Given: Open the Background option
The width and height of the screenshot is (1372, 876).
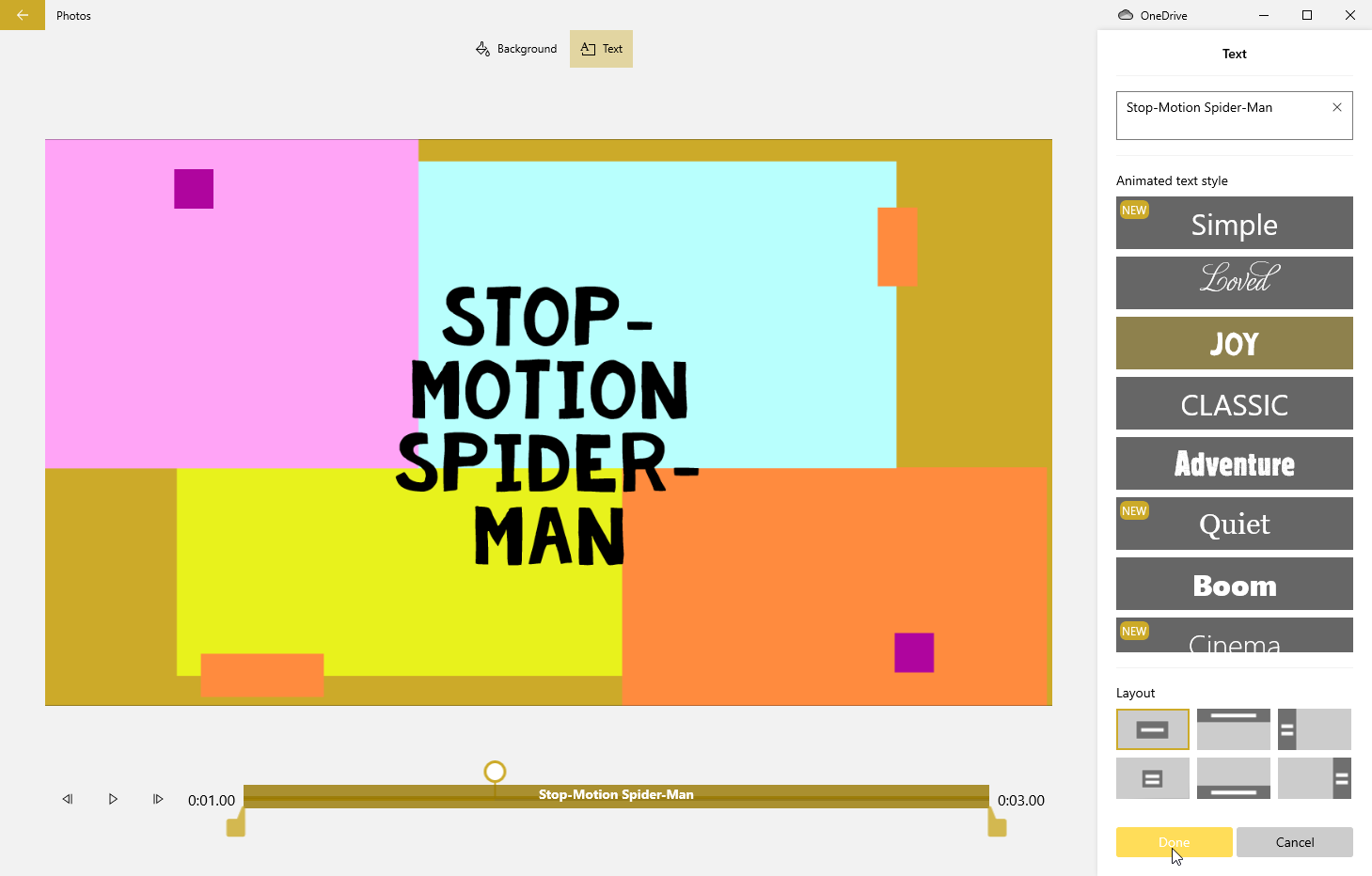Looking at the screenshot, I should [x=516, y=49].
